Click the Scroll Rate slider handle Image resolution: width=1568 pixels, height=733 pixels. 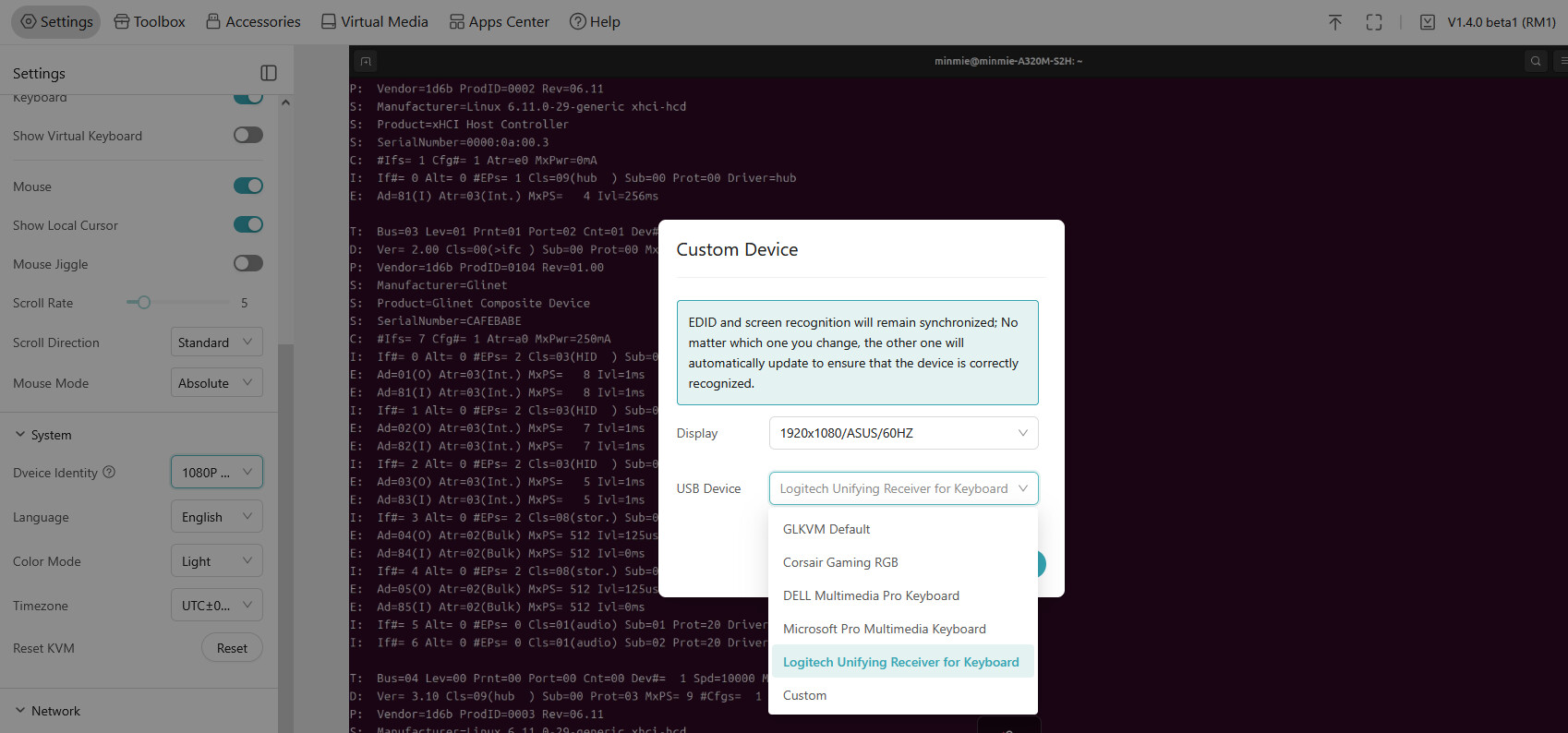pyautogui.click(x=144, y=303)
